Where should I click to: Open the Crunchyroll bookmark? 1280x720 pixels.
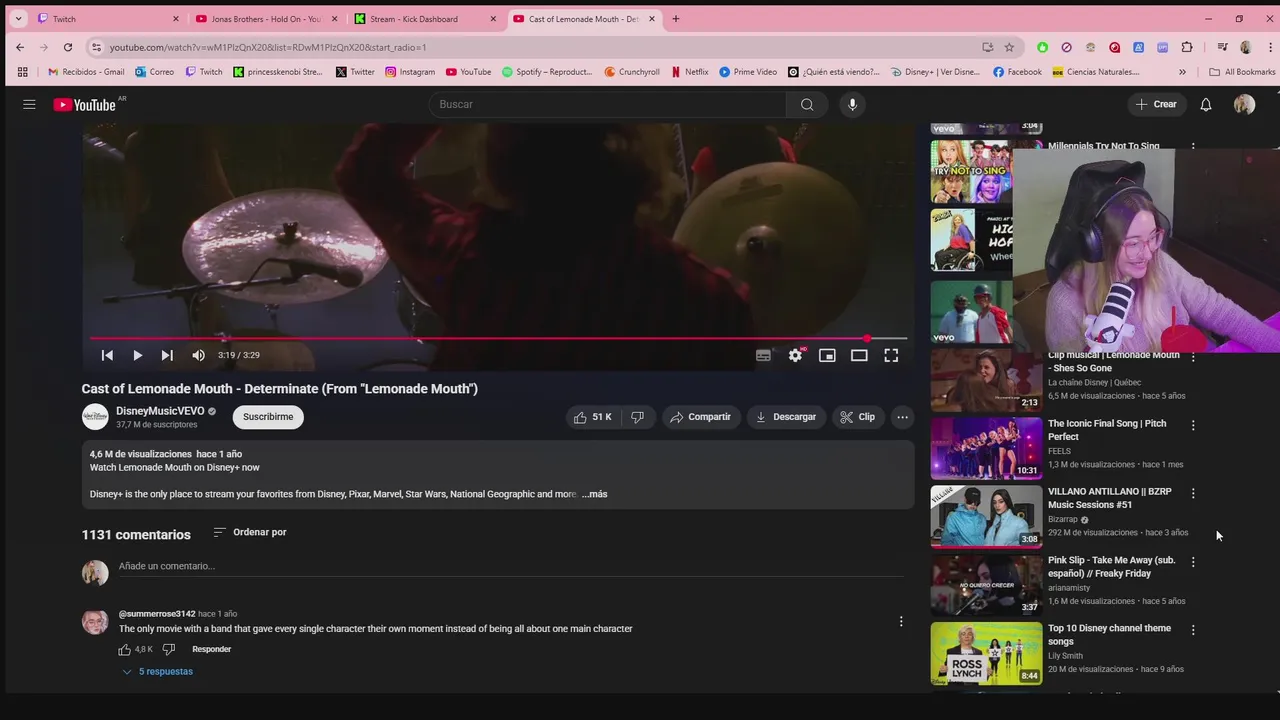click(632, 72)
